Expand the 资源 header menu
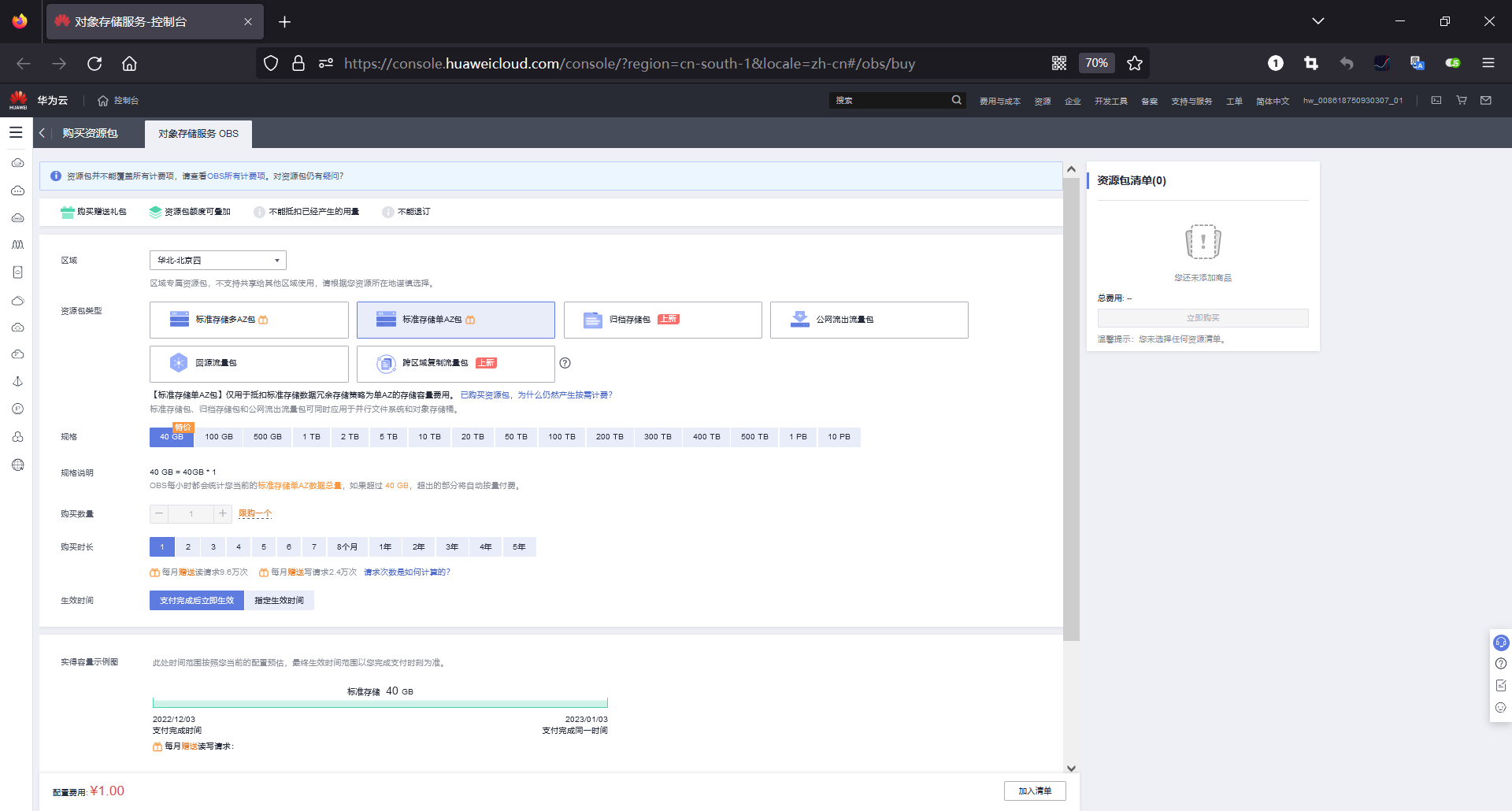The height and width of the screenshot is (811, 1512). pos(1043,101)
